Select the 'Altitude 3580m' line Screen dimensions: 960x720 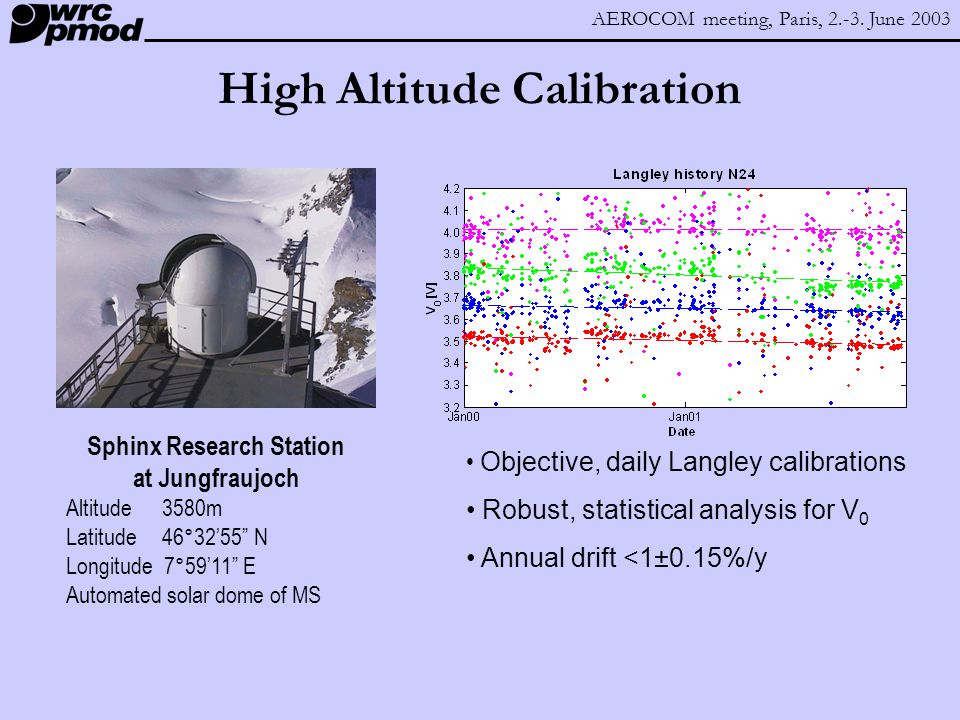tap(144, 508)
